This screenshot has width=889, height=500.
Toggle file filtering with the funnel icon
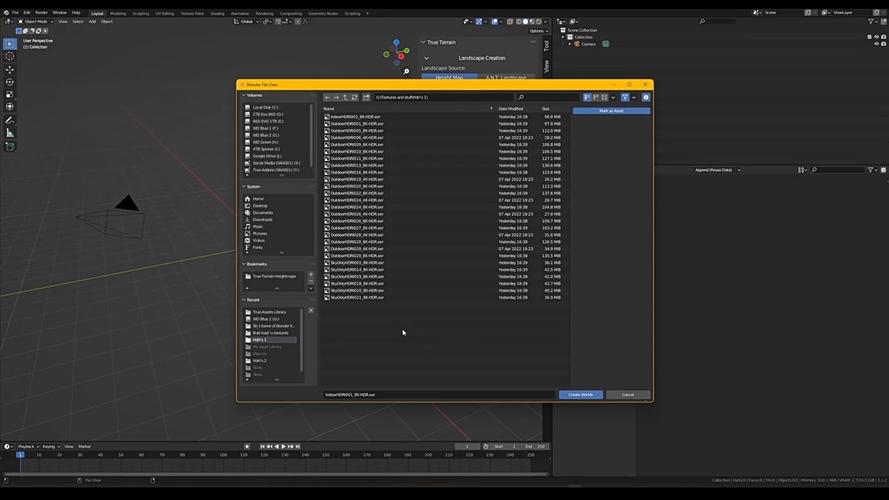click(625, 98)
